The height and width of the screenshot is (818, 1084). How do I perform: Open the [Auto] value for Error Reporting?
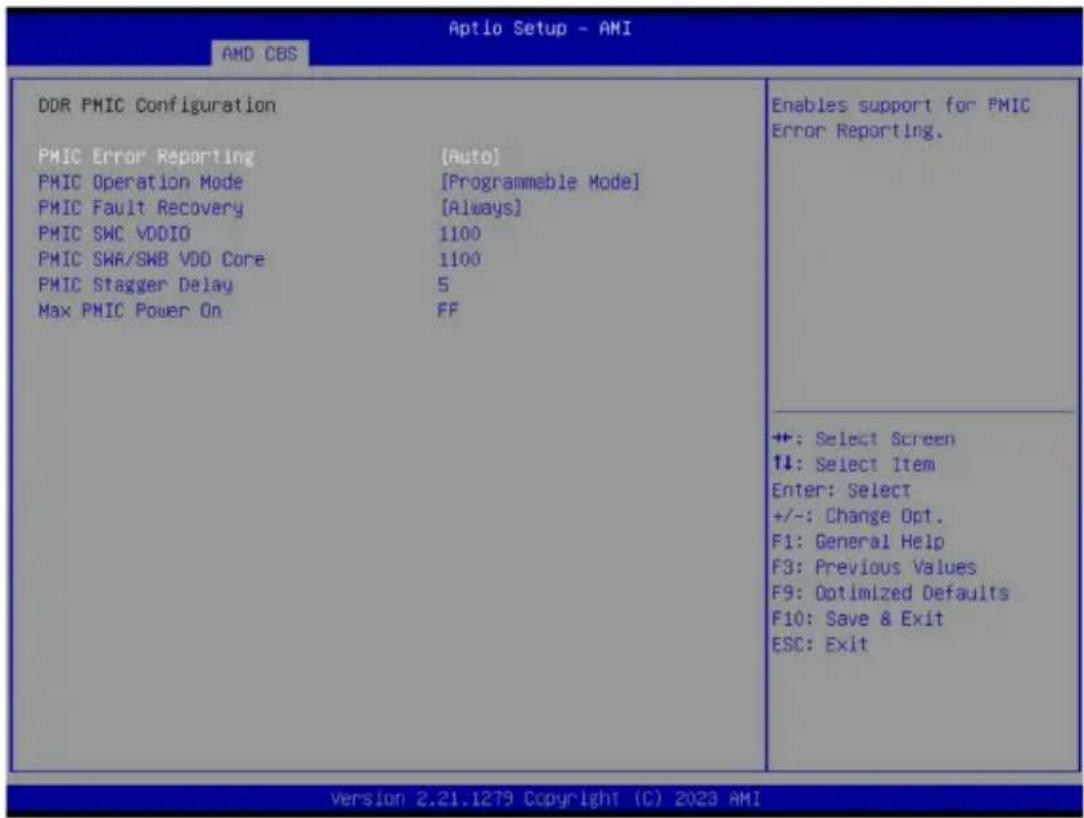pyautogui.click(x=470, y=157)
